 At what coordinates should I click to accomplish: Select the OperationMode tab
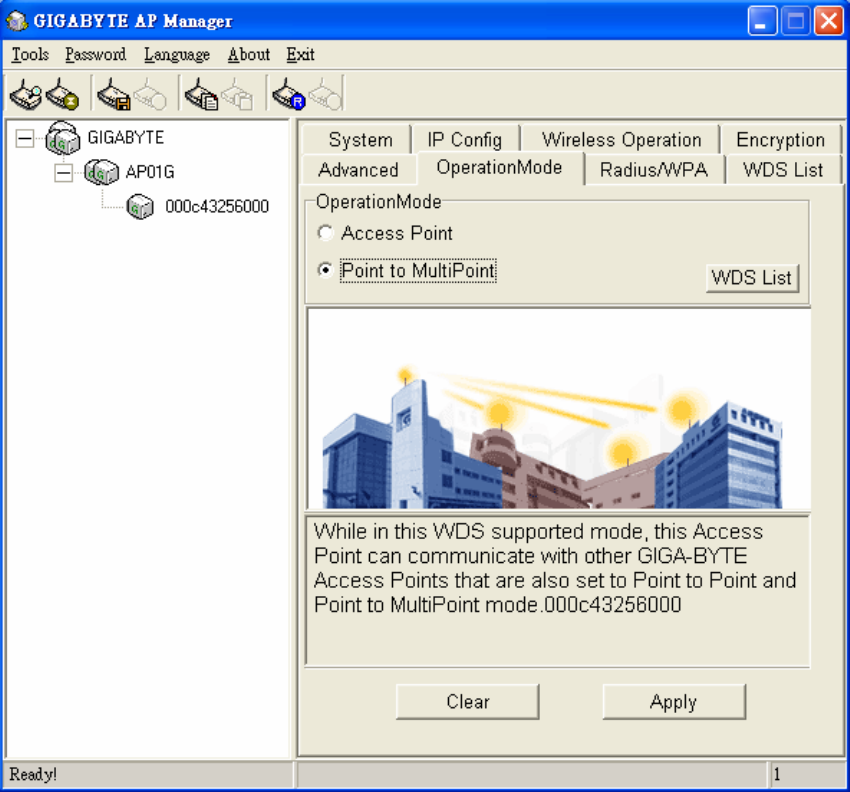coord(499,168)
